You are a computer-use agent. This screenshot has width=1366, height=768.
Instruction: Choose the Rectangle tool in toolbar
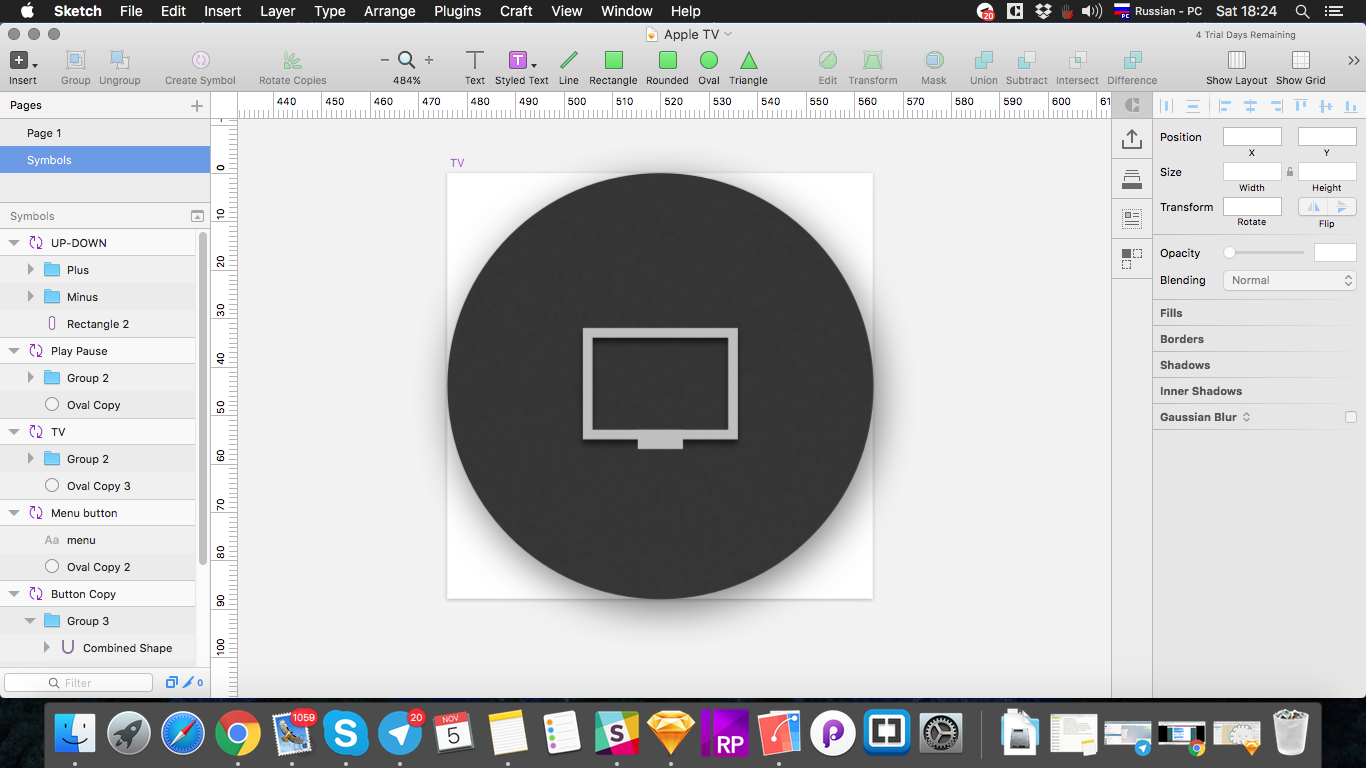[x=613, y=61]
